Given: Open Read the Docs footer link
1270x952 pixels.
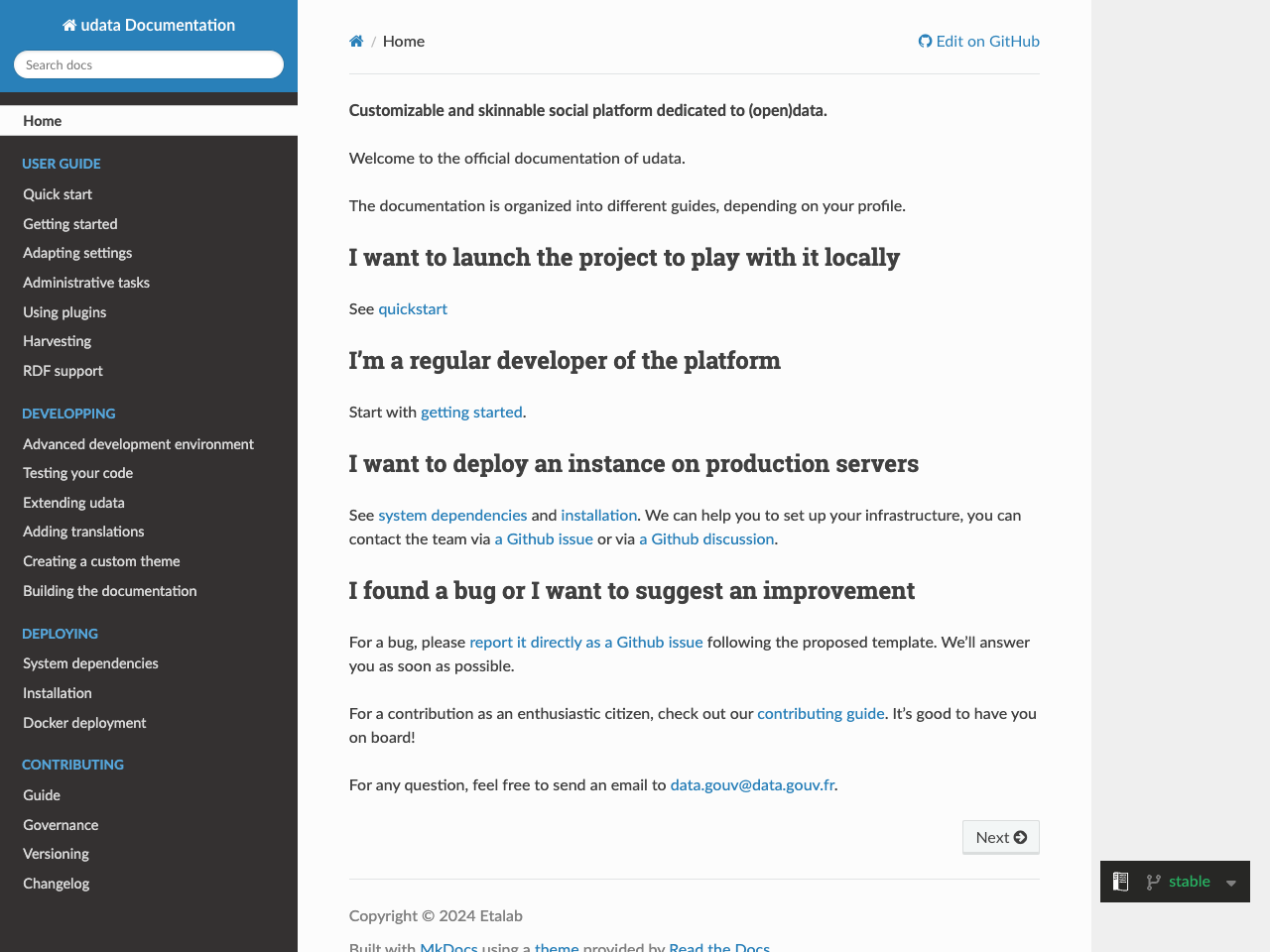Looking at the screenshot, I should coord(719,947).
